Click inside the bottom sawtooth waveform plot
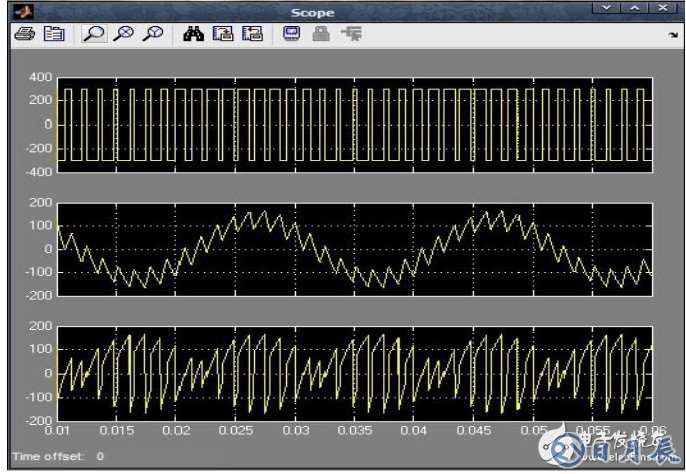This screenshot has height=474, width=686. point(355,372)
